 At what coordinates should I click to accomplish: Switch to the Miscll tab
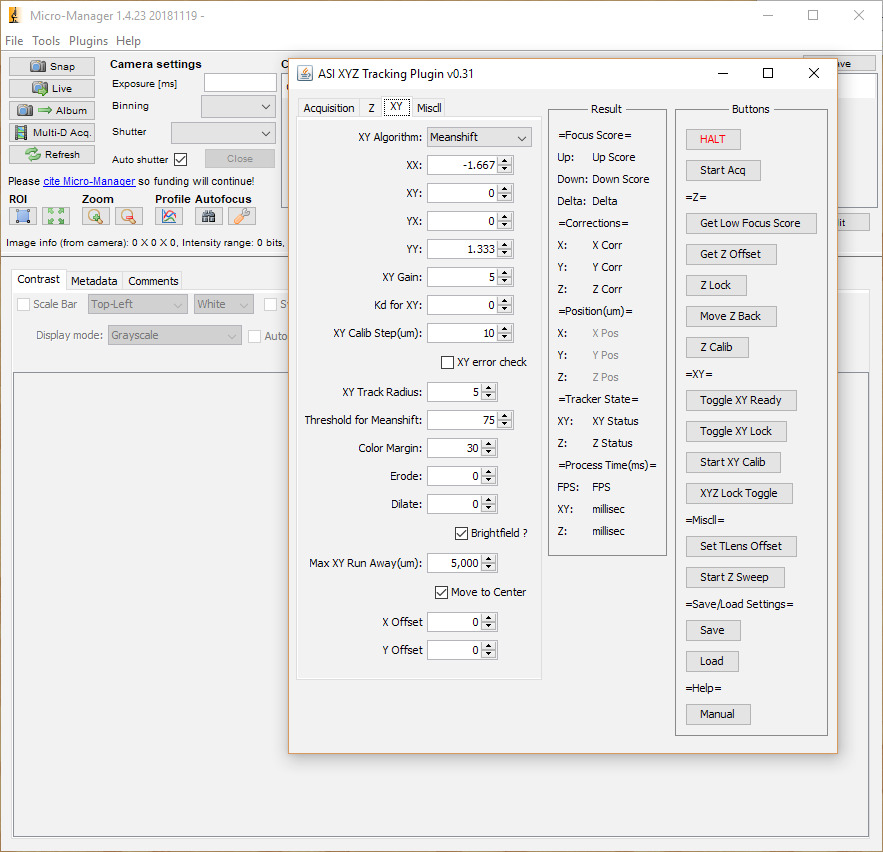coord(429,108)
